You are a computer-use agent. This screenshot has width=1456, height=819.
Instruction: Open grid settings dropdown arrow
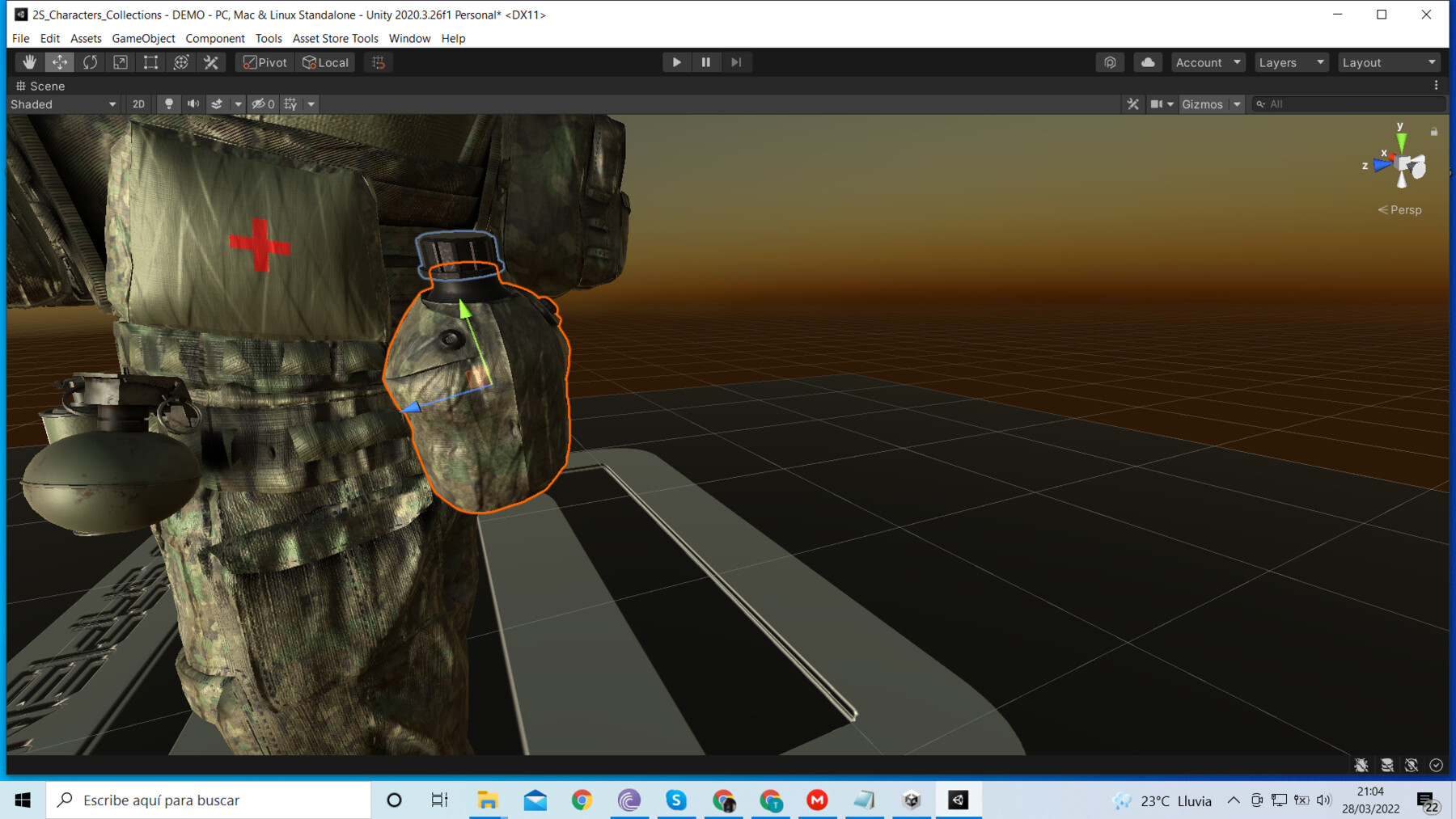coord(311,104)
